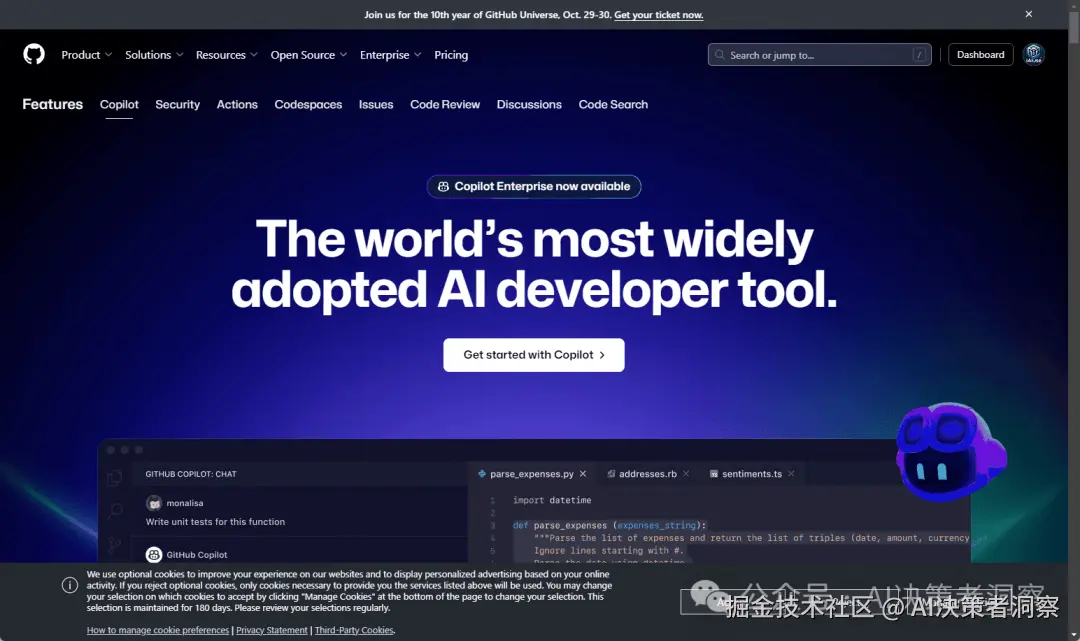This screenshot has height=641, width=1080.
Task: Click the Features heading link
Action: coord(52,104)
